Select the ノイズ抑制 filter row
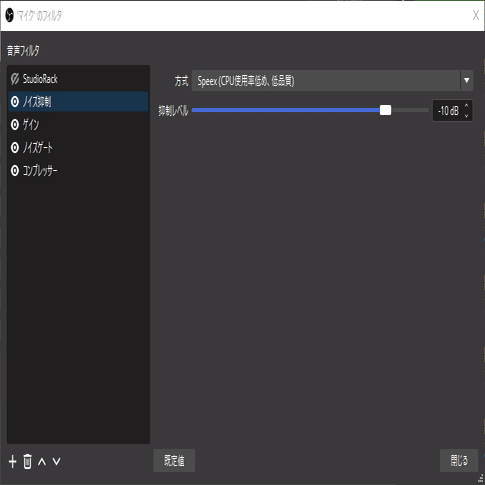The image size is (485, 485). pyautogui.click(x=78, y=102)
